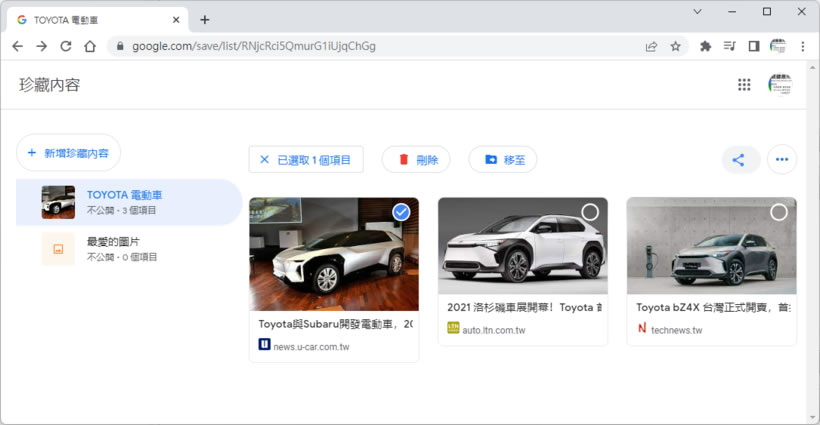The image size is (820, 425).
Task: Delete selected item with 刪除
Action: coord(416,160)
